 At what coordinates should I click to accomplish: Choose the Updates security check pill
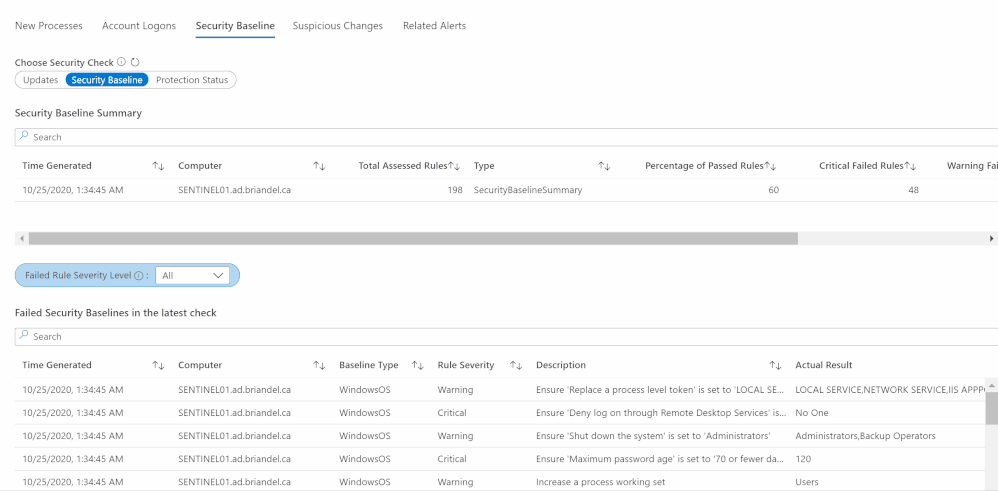(40, 80)
